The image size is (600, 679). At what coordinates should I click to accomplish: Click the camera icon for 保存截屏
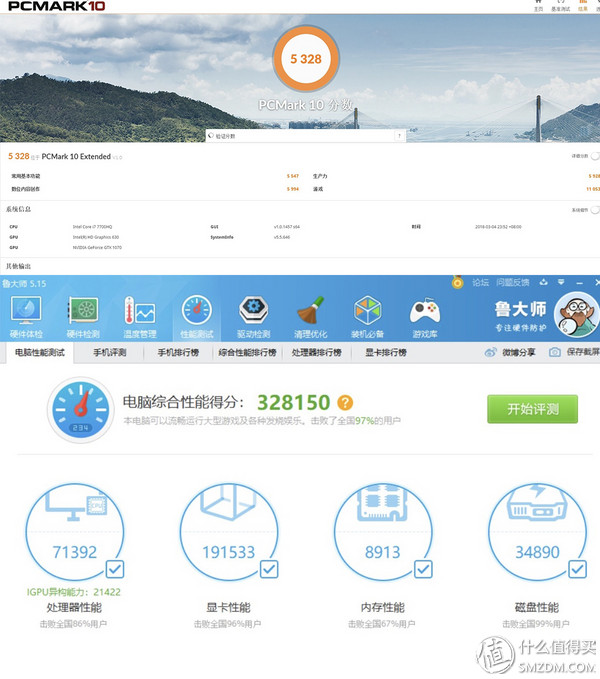click(555, 352)
